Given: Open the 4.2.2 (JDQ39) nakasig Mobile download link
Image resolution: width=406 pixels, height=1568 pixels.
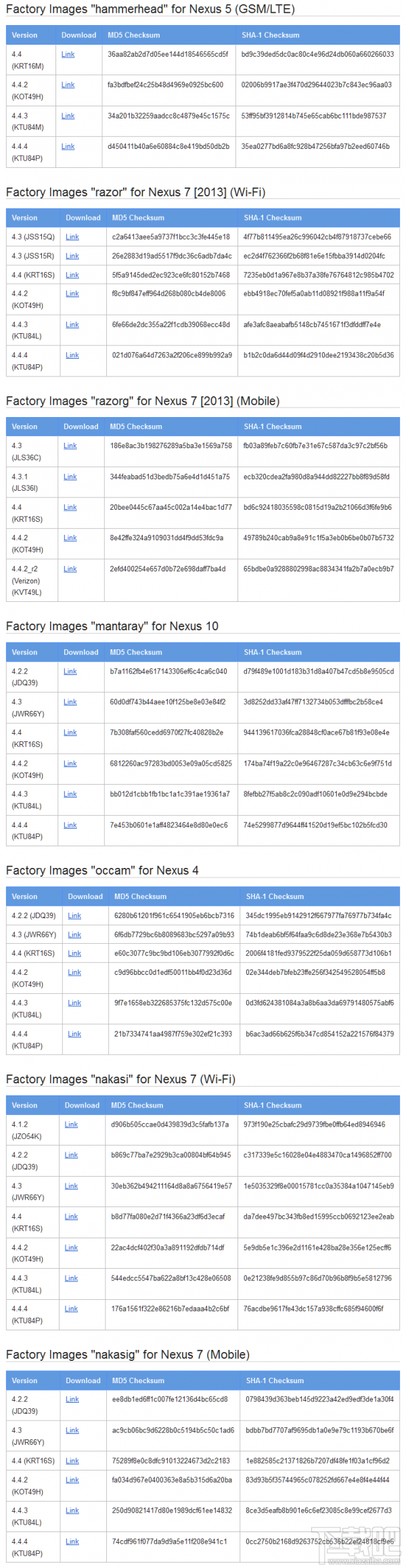Looking at the screenshot, I should (72, 1399).
